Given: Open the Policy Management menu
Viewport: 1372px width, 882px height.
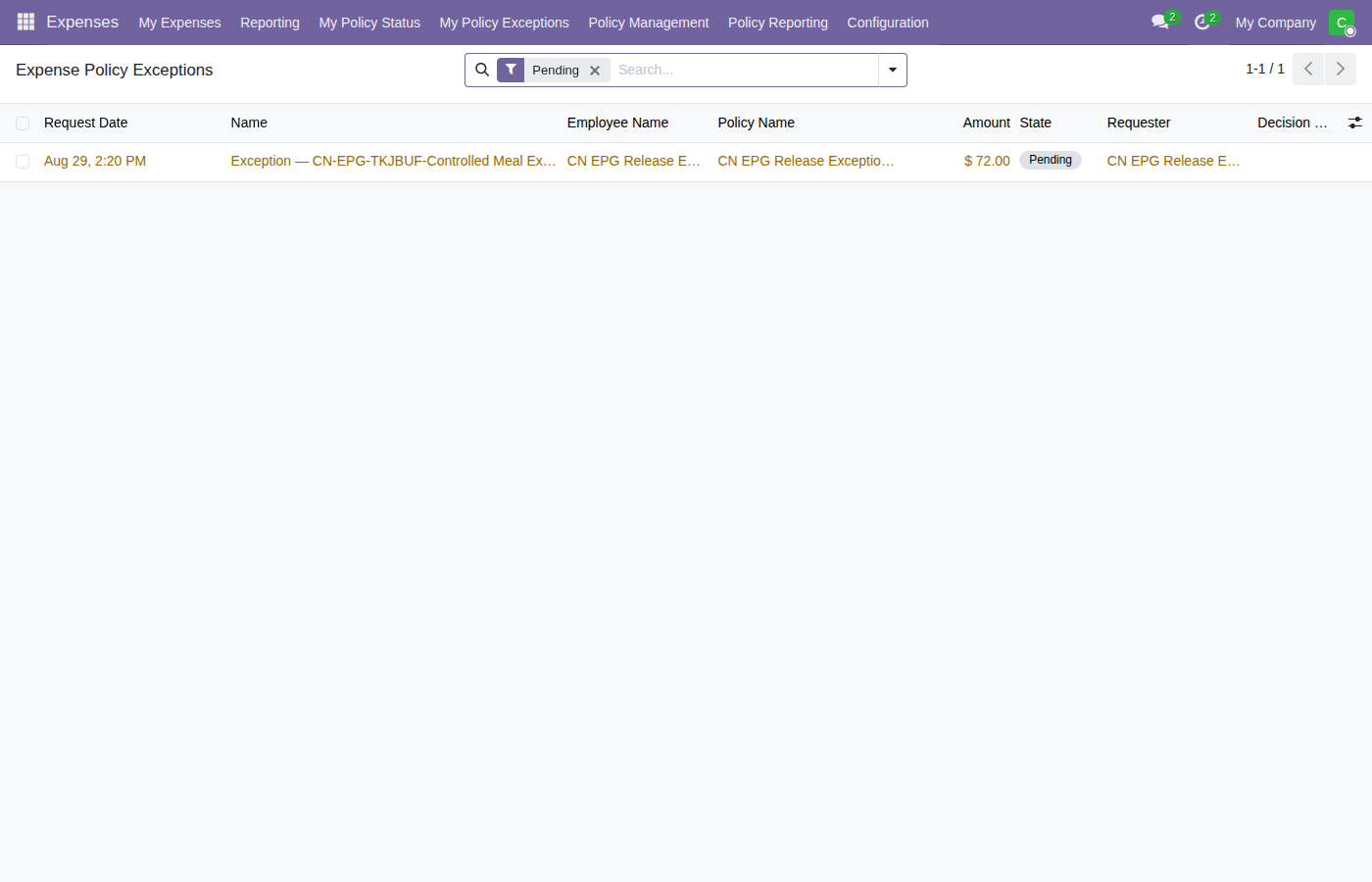Looking at the screenshot, I should click(x=648, y=23).
